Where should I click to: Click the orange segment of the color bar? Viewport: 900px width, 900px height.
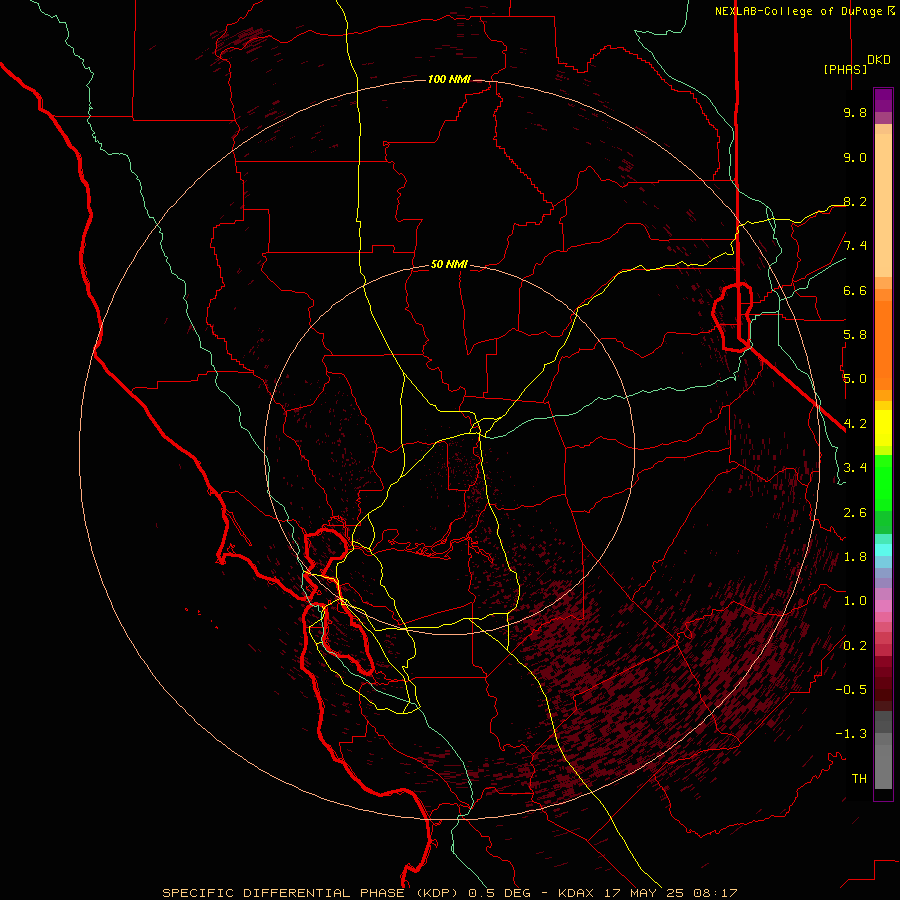(x=883, y=345)
